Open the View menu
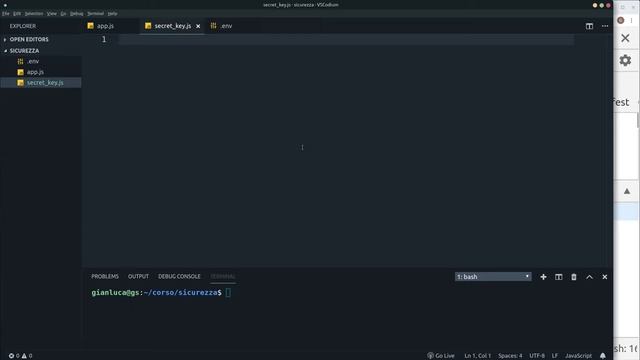Viewport: 640px width, 360px height. coord(51,13)
